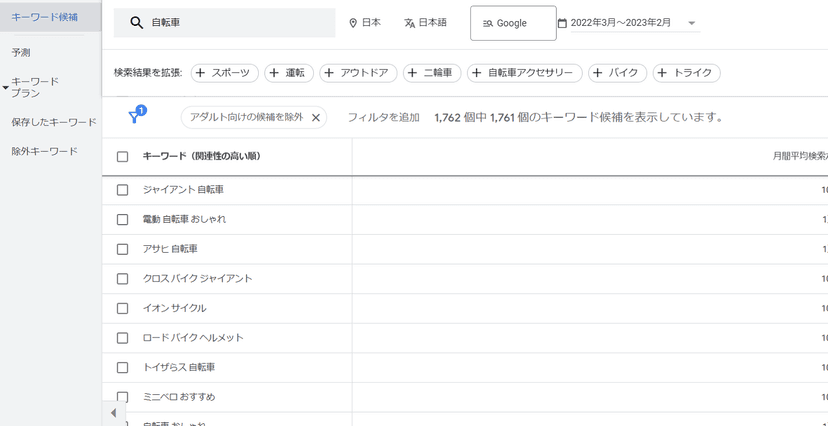Click the filter funnel icon with badge

point(135,117)
